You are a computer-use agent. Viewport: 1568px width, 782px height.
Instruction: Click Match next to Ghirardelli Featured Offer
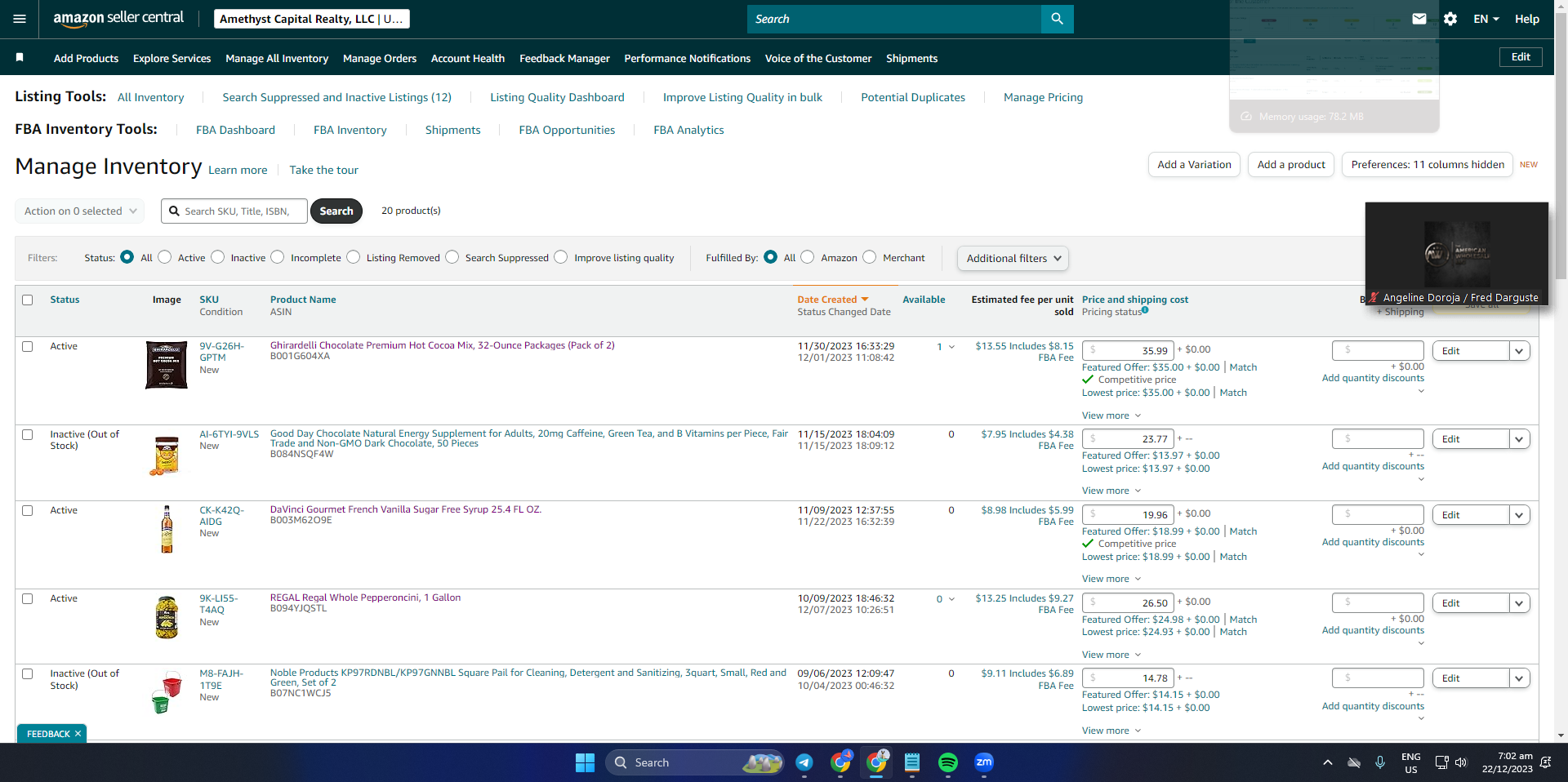pyautogui.click(x=1243, y=367)
